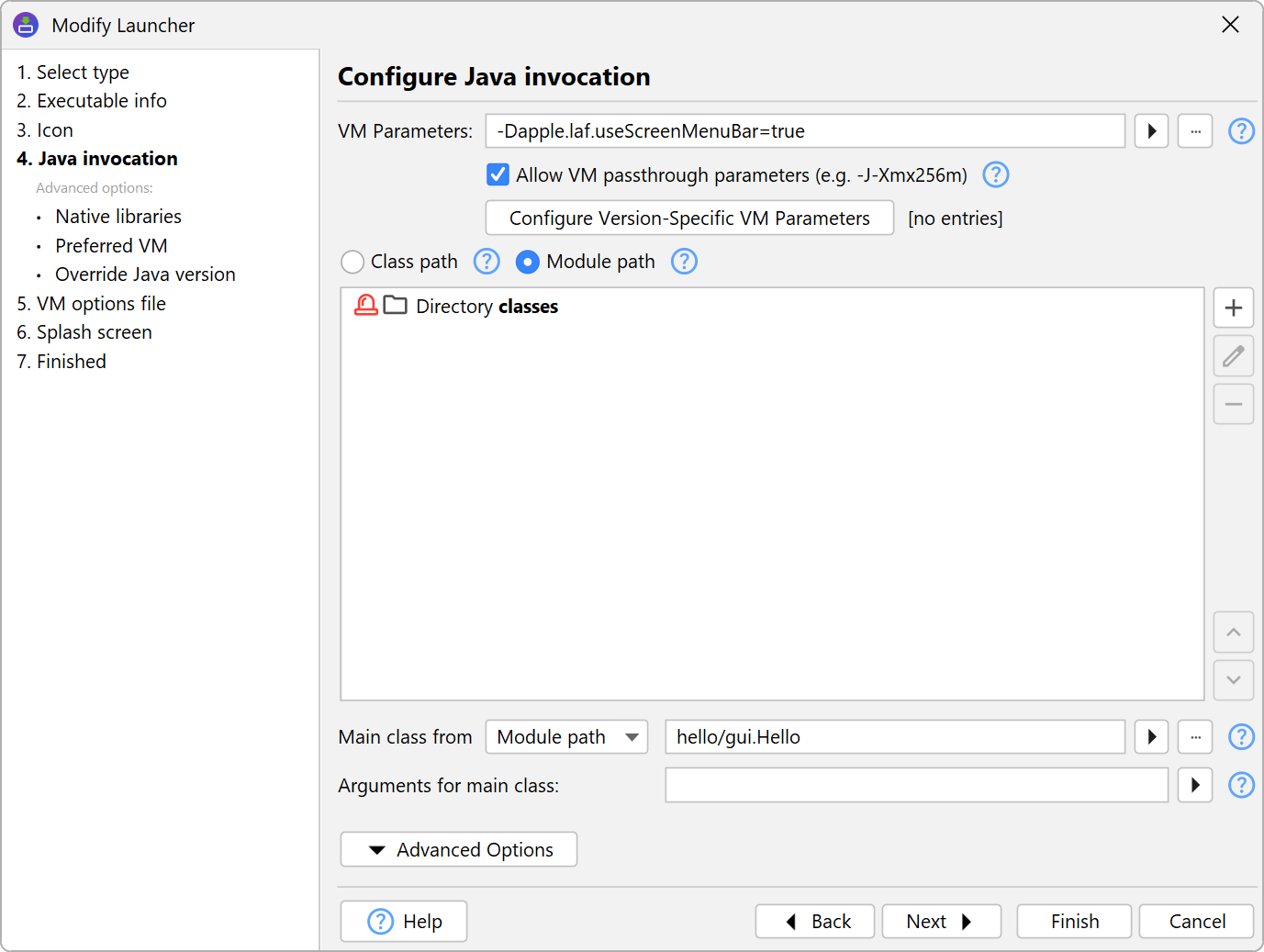The height and width of the screenshot is (952, 1264).
Task: Disable Allow VM passthrough parameters checkbox
Action: (498, 174)
